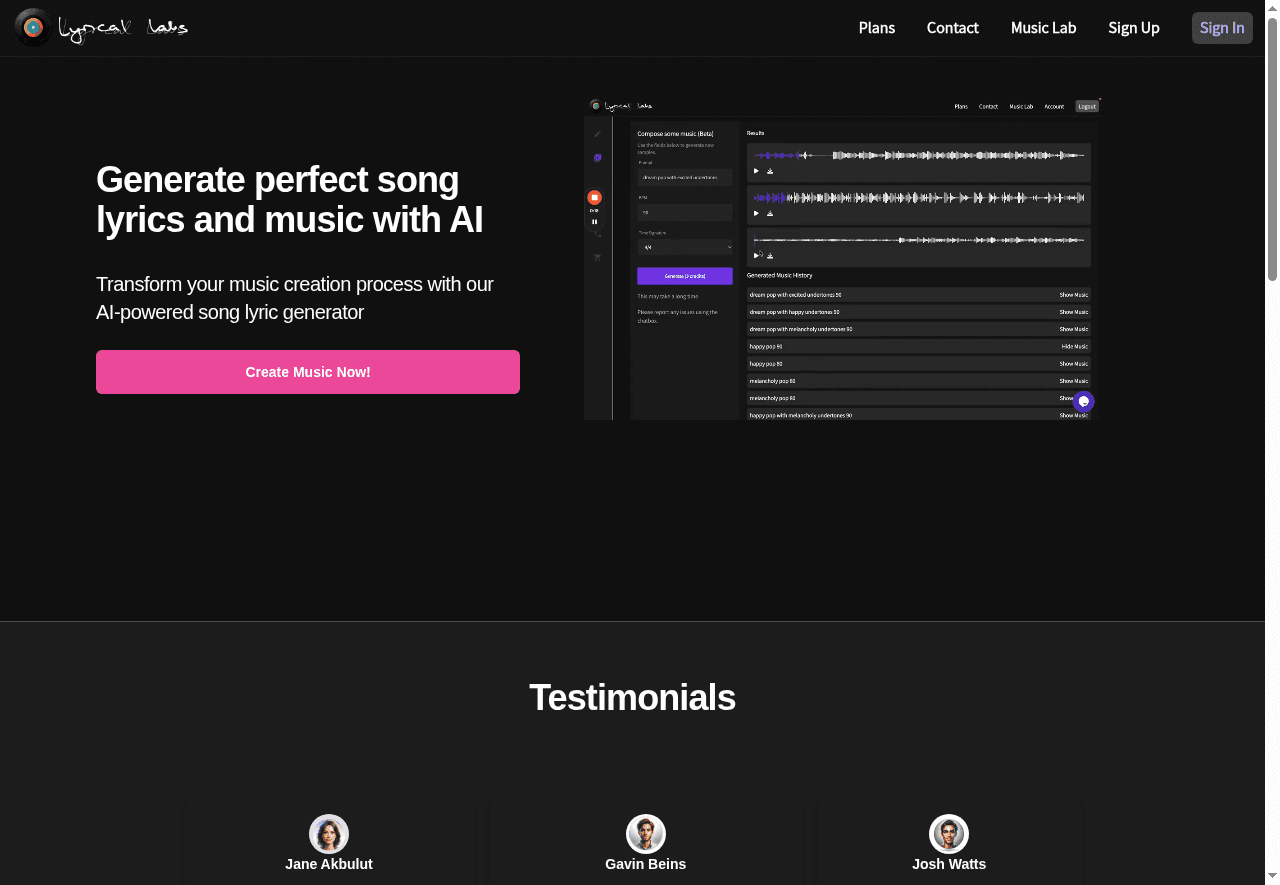Open the purple chat panel icon in sidebar

pos(597,157)
